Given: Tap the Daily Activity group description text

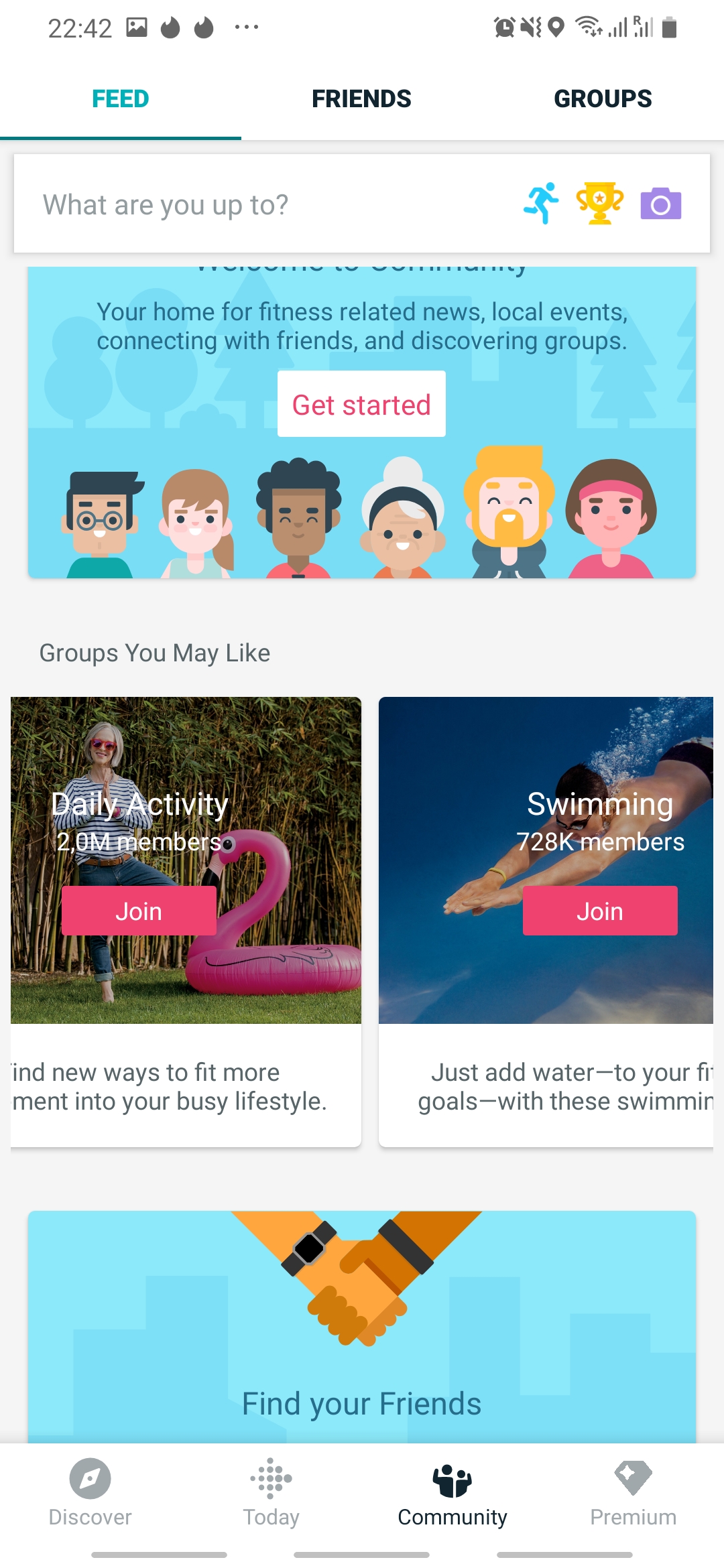Looking at the screenshot, I should click(x=169, y=1087).
